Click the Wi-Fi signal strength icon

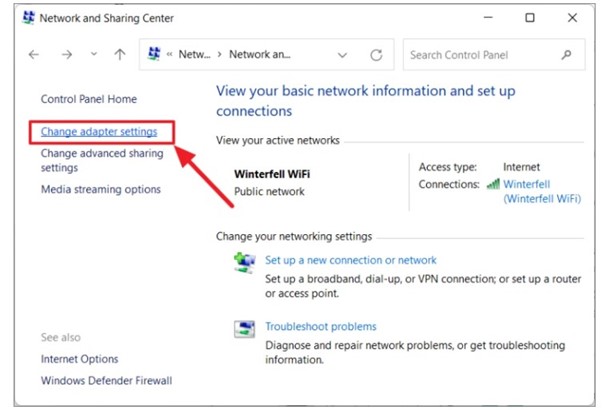click(x=493, y=184)
